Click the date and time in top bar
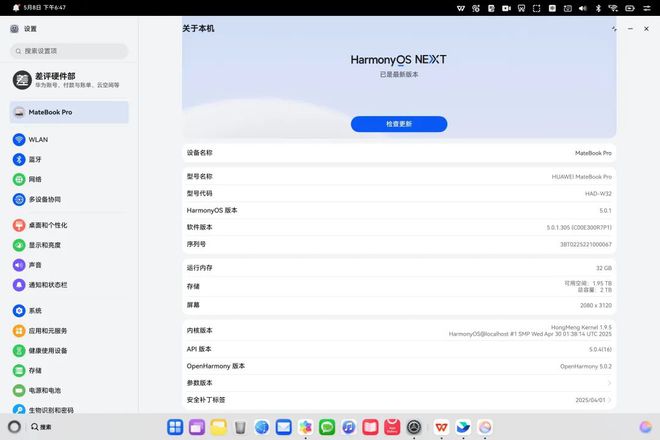The width and height of the screenshot is (660, 440). click(45, 8)
